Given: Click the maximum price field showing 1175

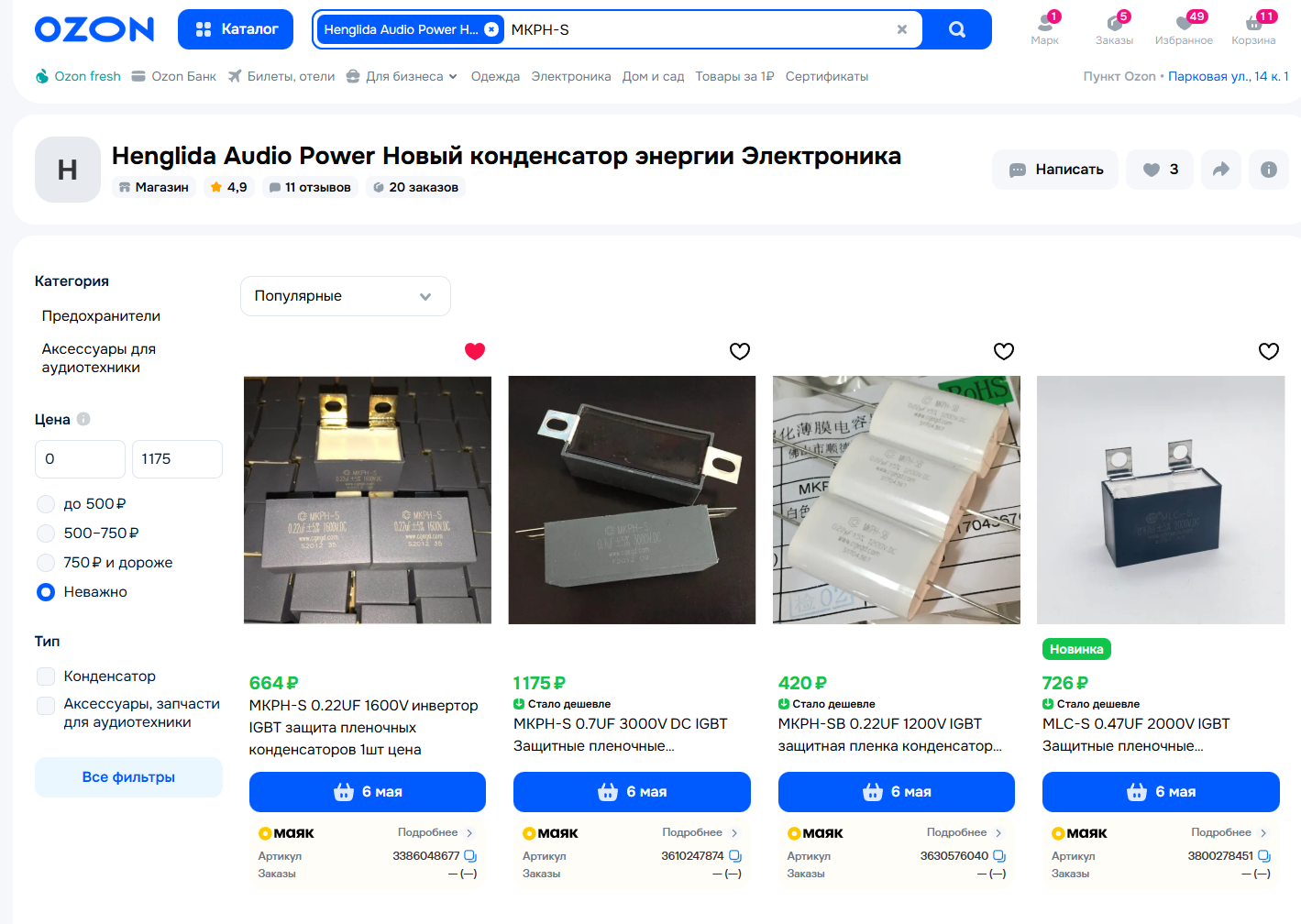Looking at the screenshot, I should tap(177, 459).
